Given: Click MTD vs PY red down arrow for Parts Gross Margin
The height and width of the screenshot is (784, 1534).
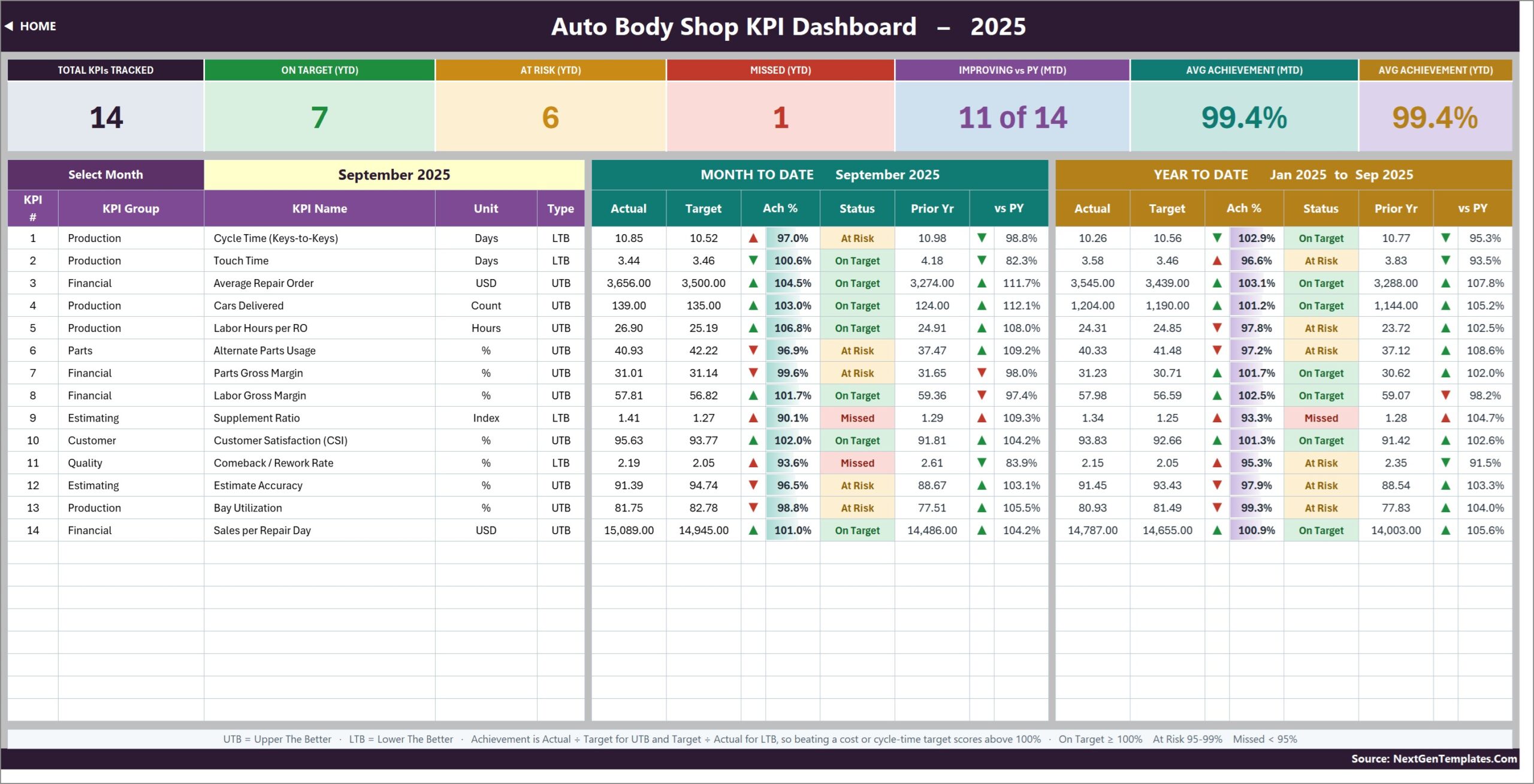Looking at the screenshot, I should click(982, 373).
